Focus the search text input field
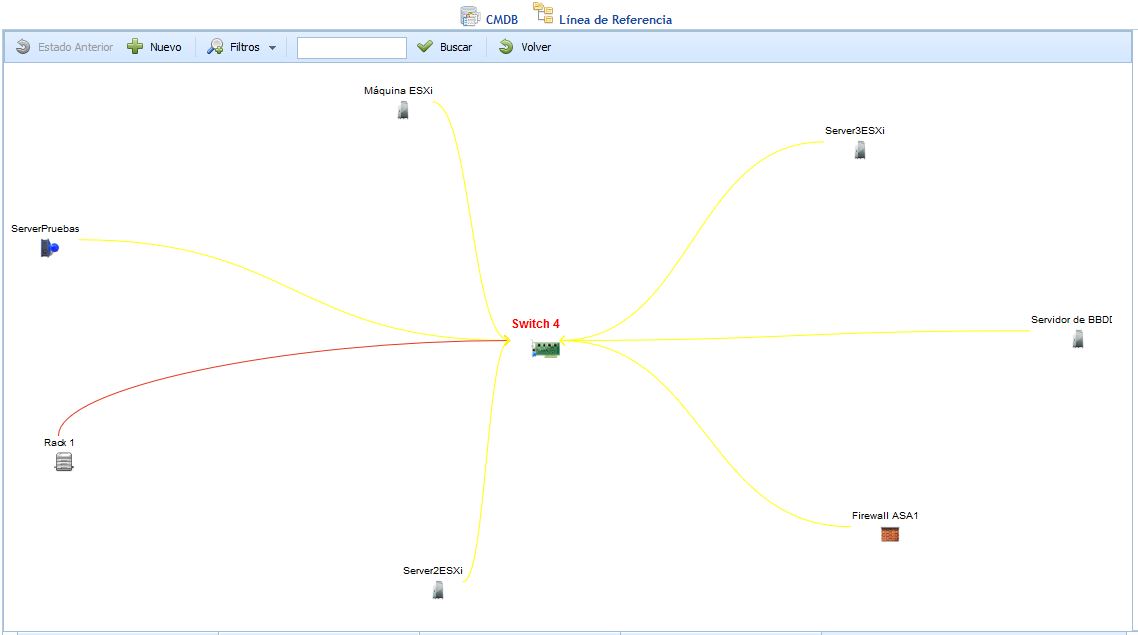This screenshot has width=1138, height=635. [x=352, y=47]
